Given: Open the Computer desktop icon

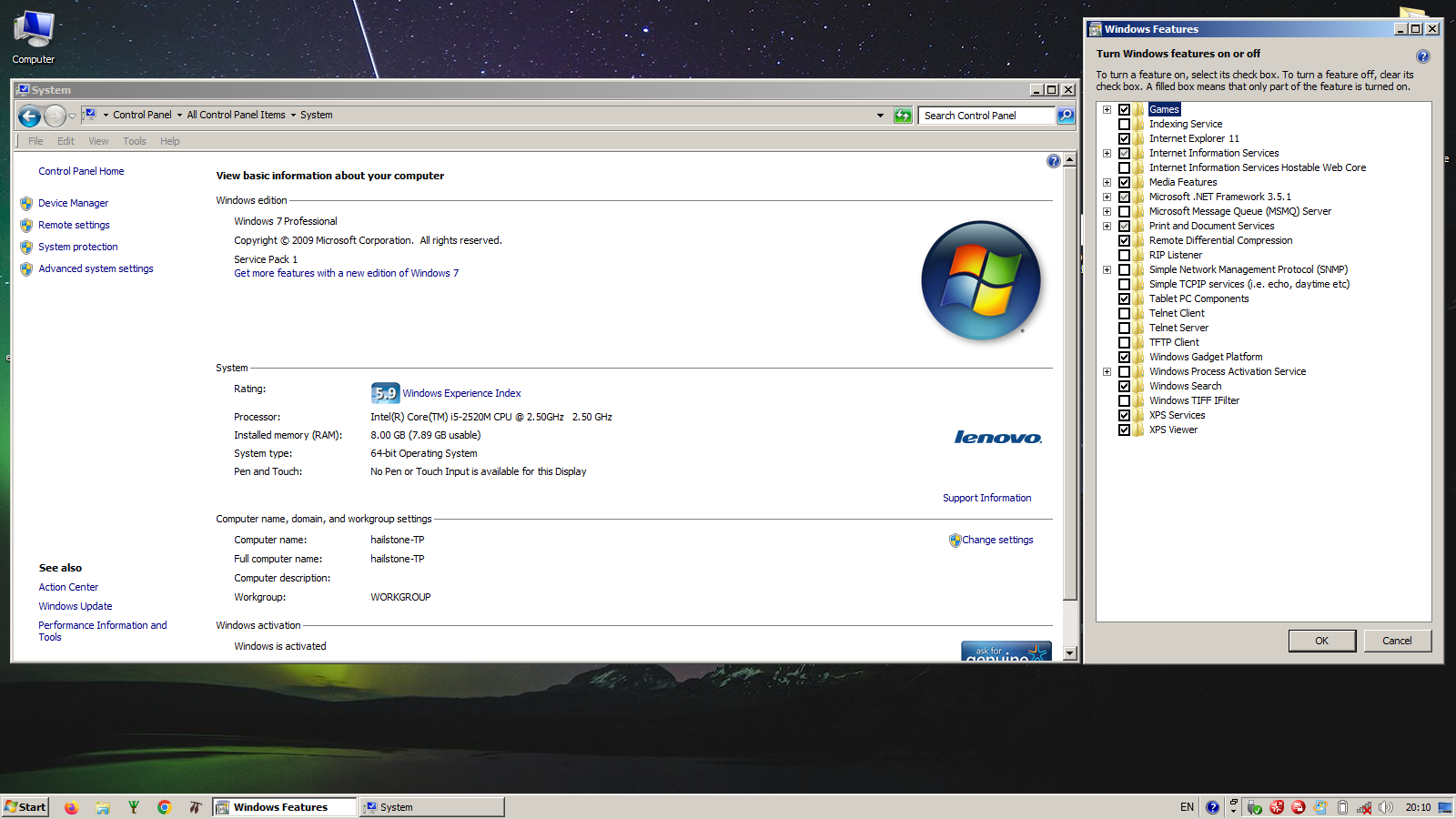Looking at the screenshot, I should pyautogui.click(x=34, y=37).
